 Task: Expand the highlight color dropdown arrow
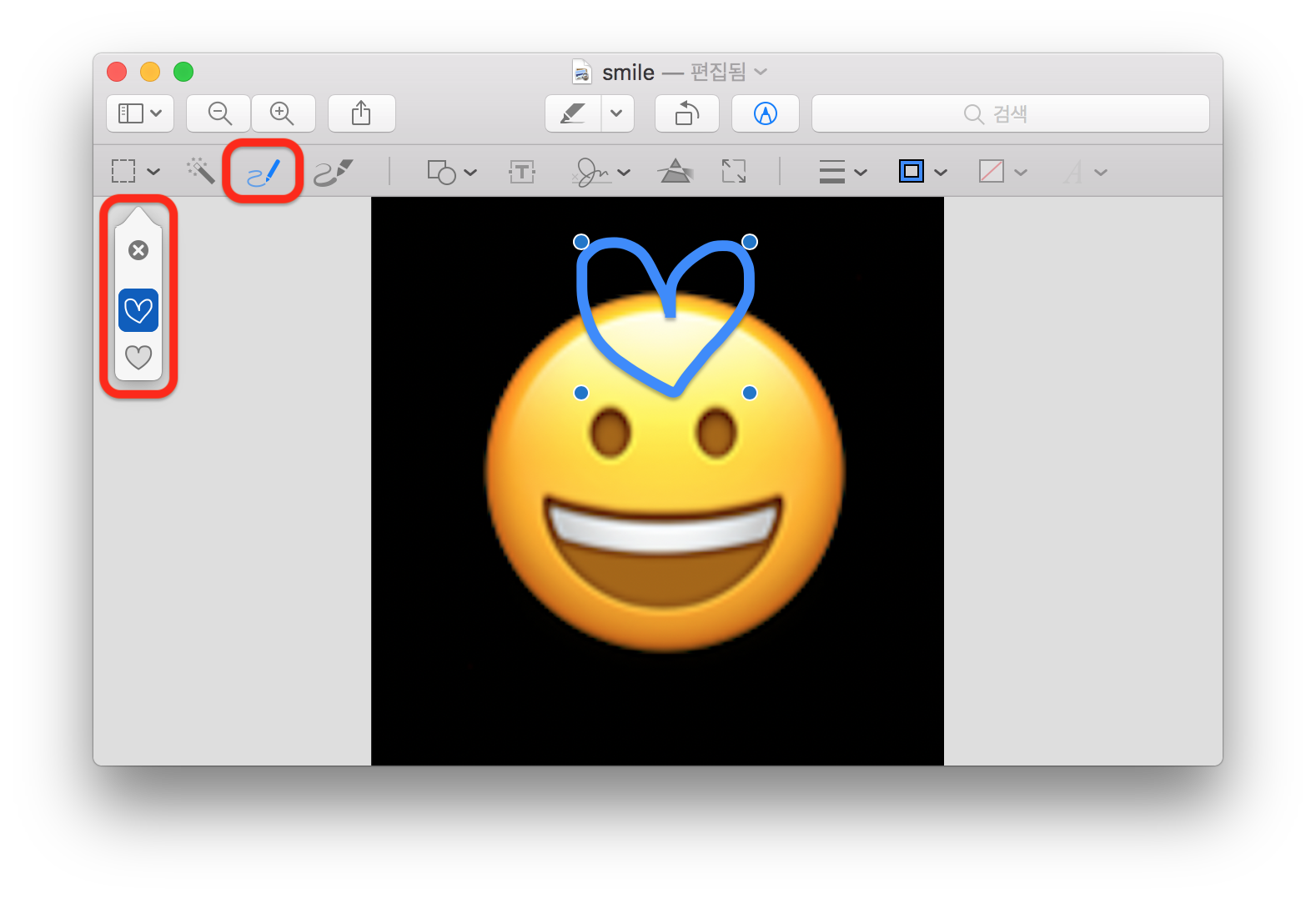click(617, 113)
